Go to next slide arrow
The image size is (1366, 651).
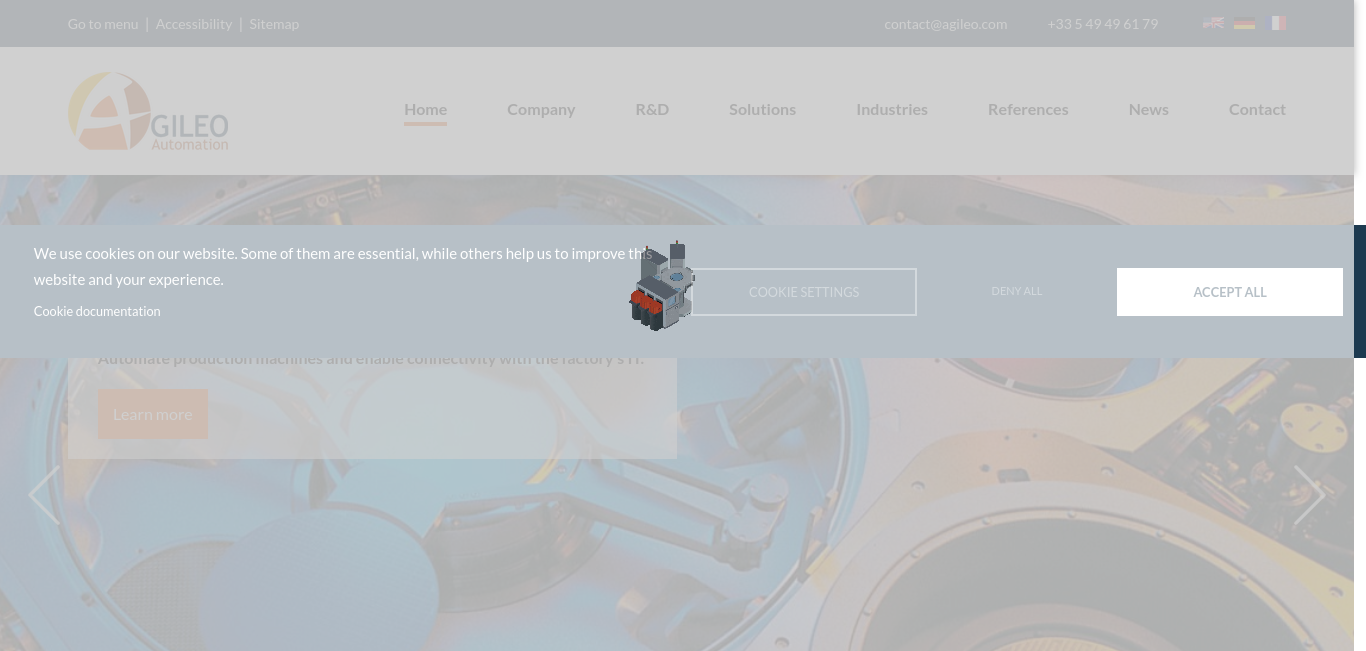coord(1309,495)
